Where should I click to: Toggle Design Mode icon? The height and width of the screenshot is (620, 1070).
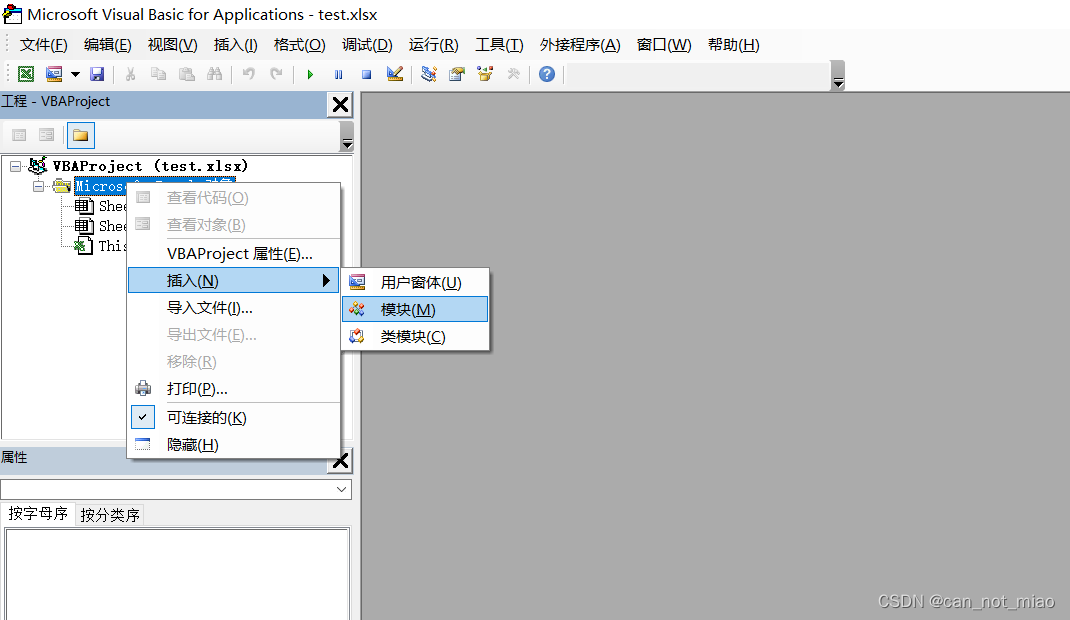[394, 74]
